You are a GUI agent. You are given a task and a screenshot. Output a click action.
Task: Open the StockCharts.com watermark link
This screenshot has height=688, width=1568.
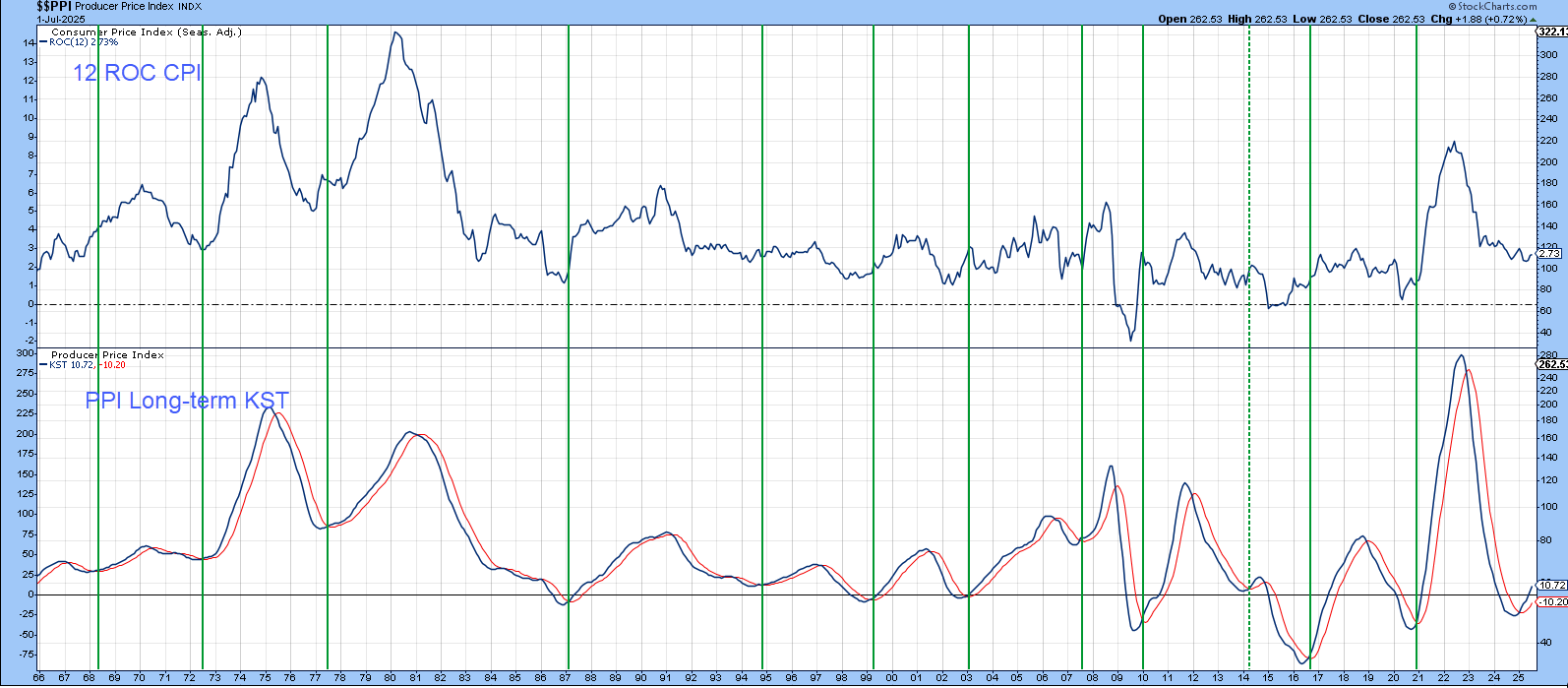coord(1497,6)
